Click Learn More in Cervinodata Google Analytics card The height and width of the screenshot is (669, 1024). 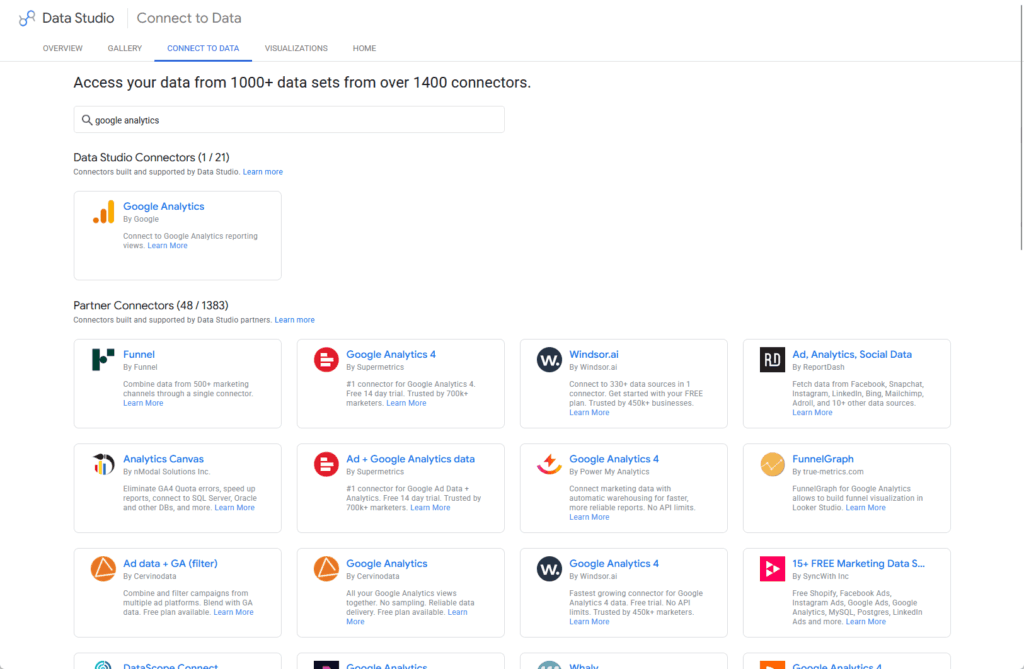tap(457, 612)
